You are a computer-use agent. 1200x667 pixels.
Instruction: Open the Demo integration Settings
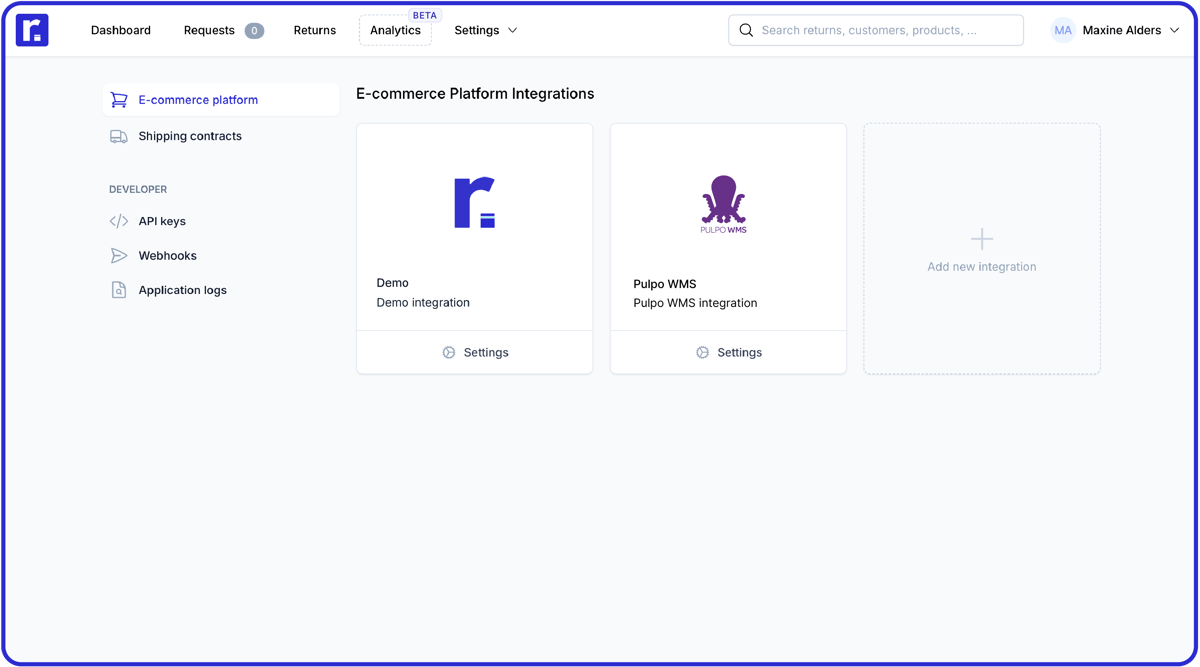click(x=474, y=352)
